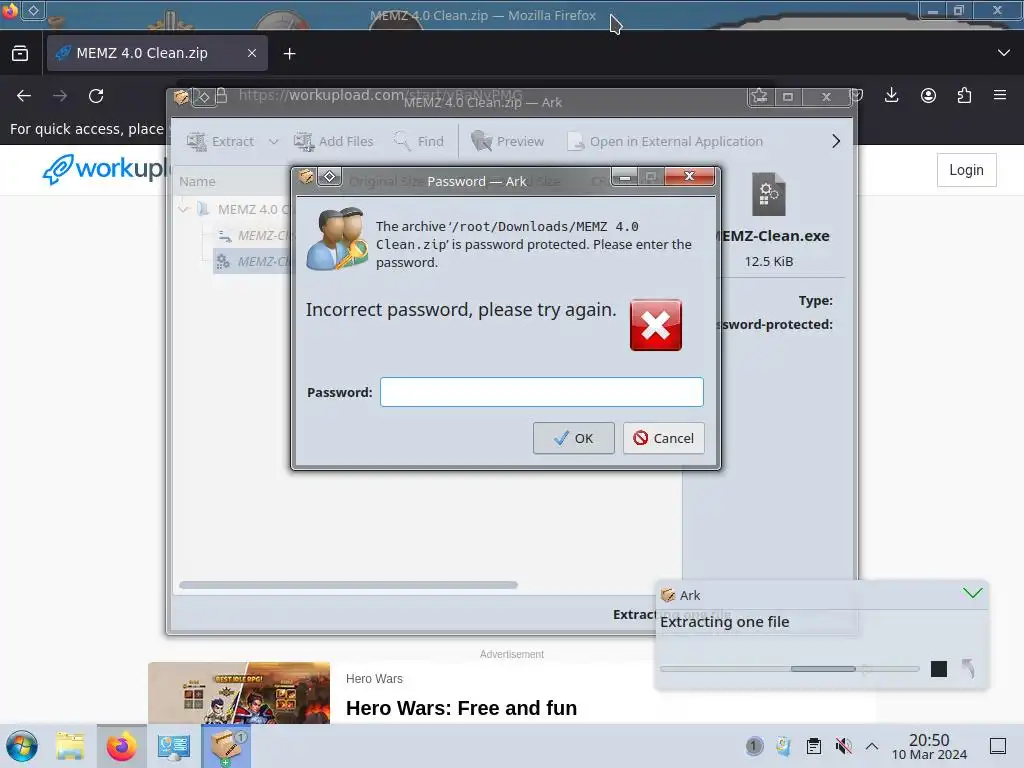The image size is (1024, 768).
Task: Open Hero Wars: Free and fun ad link
Action: 461,708
